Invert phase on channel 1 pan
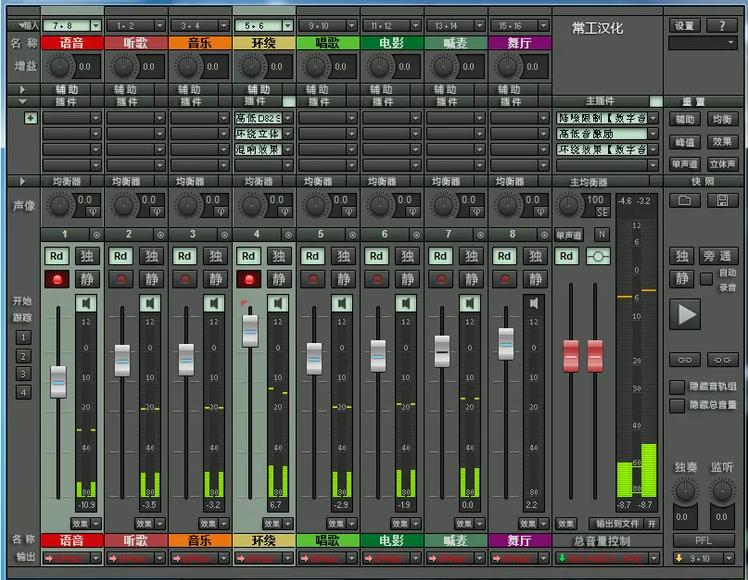748x580 pixels. pyautogui.click(x=93, y=212)
